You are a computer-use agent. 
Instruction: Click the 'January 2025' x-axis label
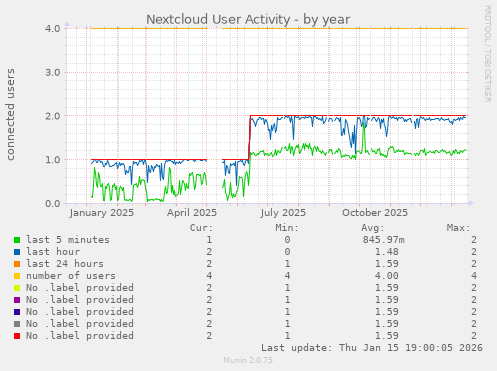click(x=102, y=213)
